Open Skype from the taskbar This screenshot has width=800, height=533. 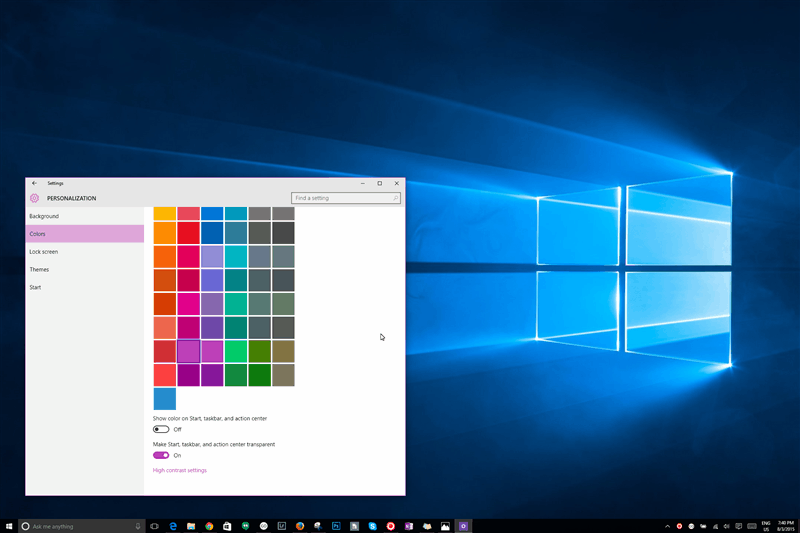[x=372, y=526]
